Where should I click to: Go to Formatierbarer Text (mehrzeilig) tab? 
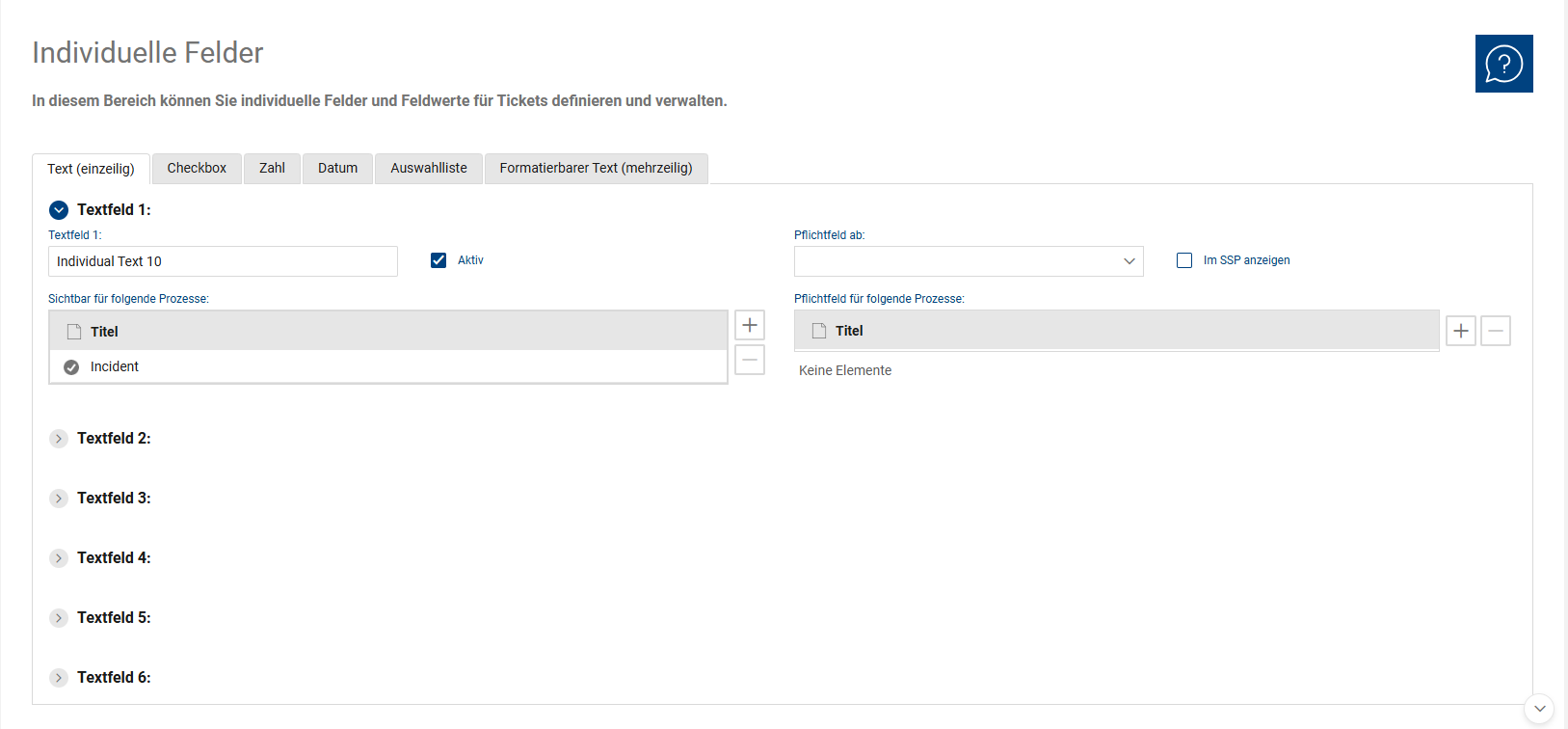pyautogui.click(x=596, y=168)
